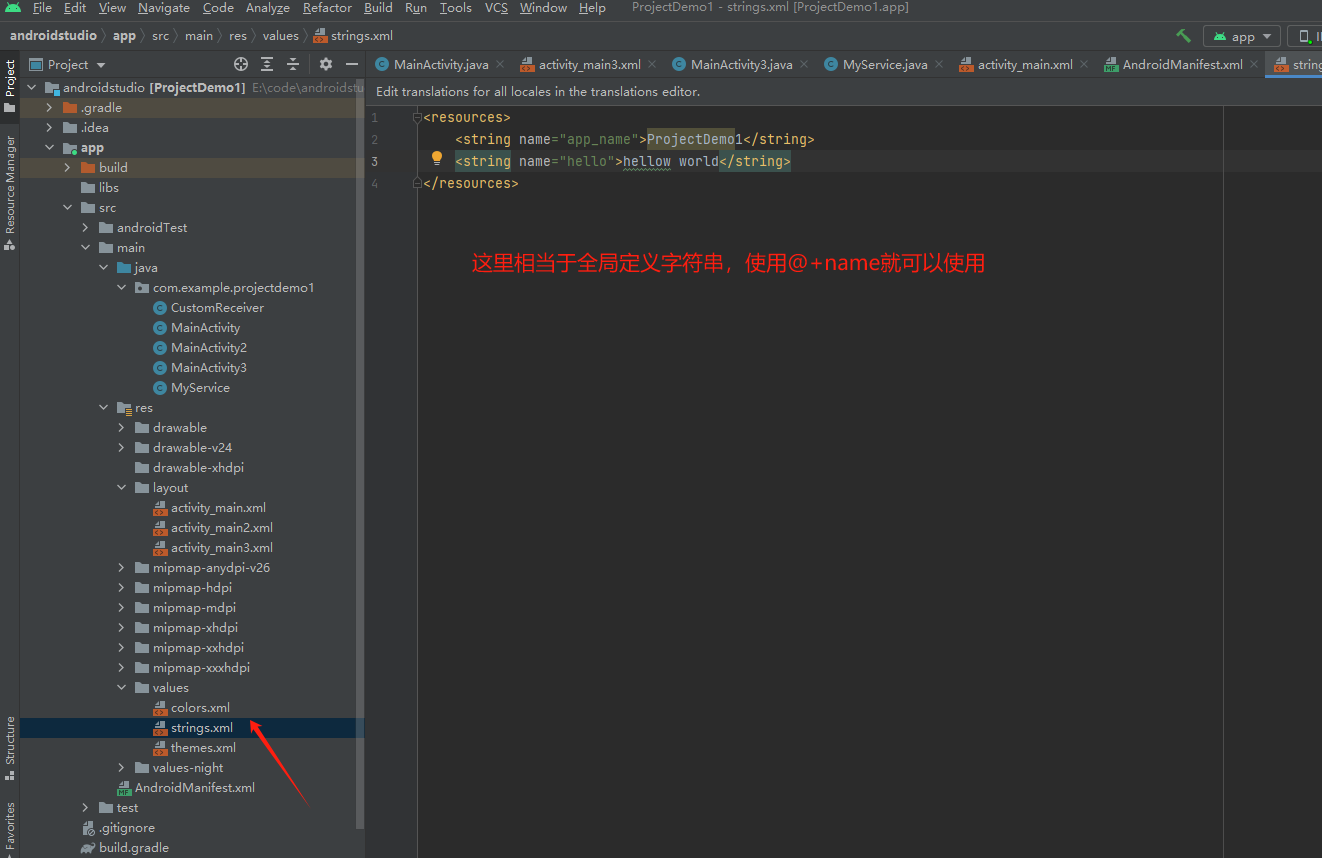Open the Edit menu
The width and height of the screenshot is (1322, 858).
click(x=75, y=8)
